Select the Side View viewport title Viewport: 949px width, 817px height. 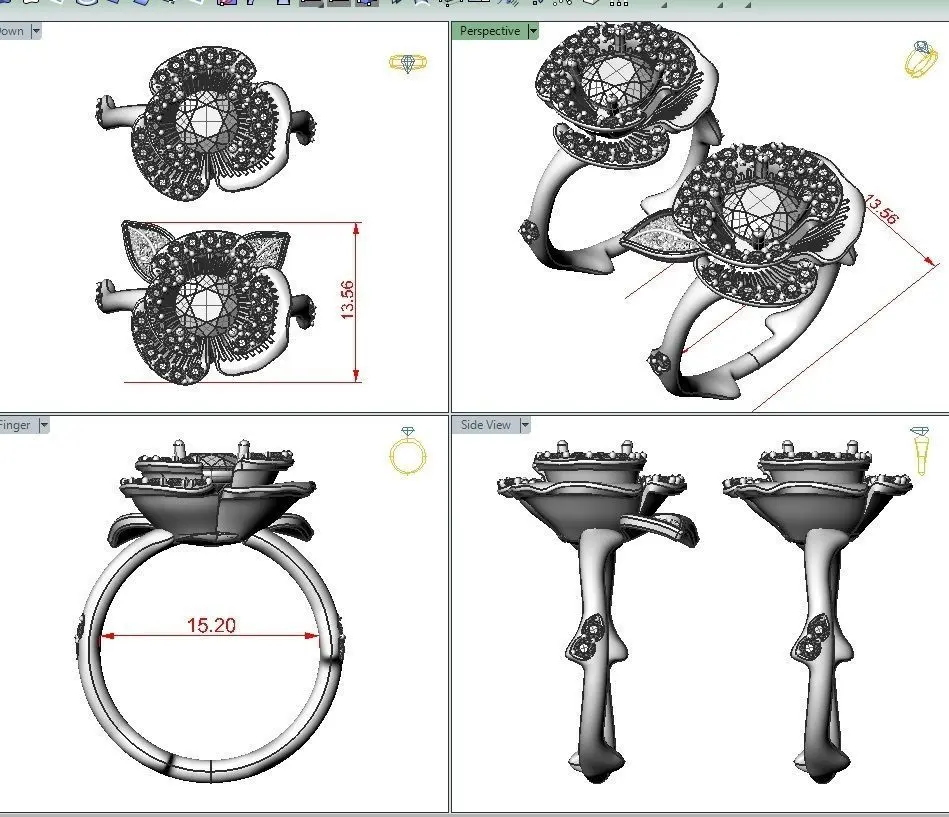pyautogui.click(x=485, y=425)
